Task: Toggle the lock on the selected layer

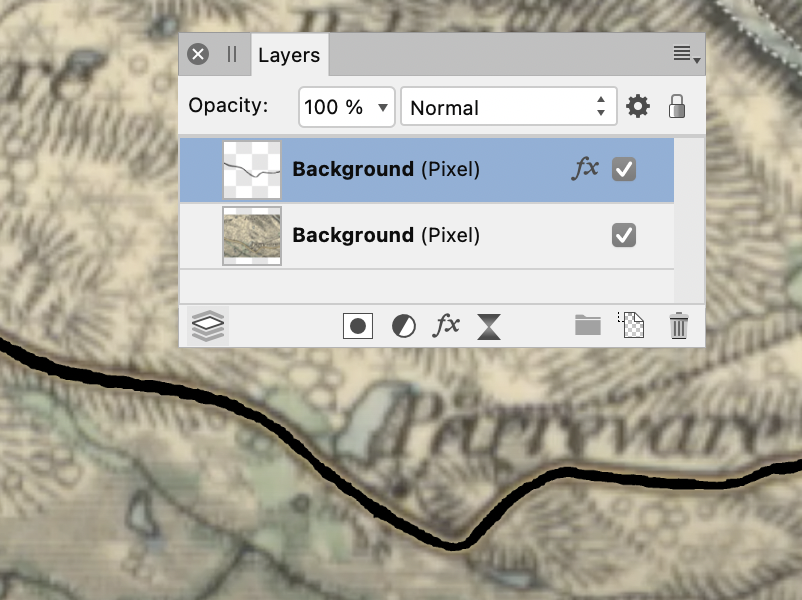Action: pos(678,106)
